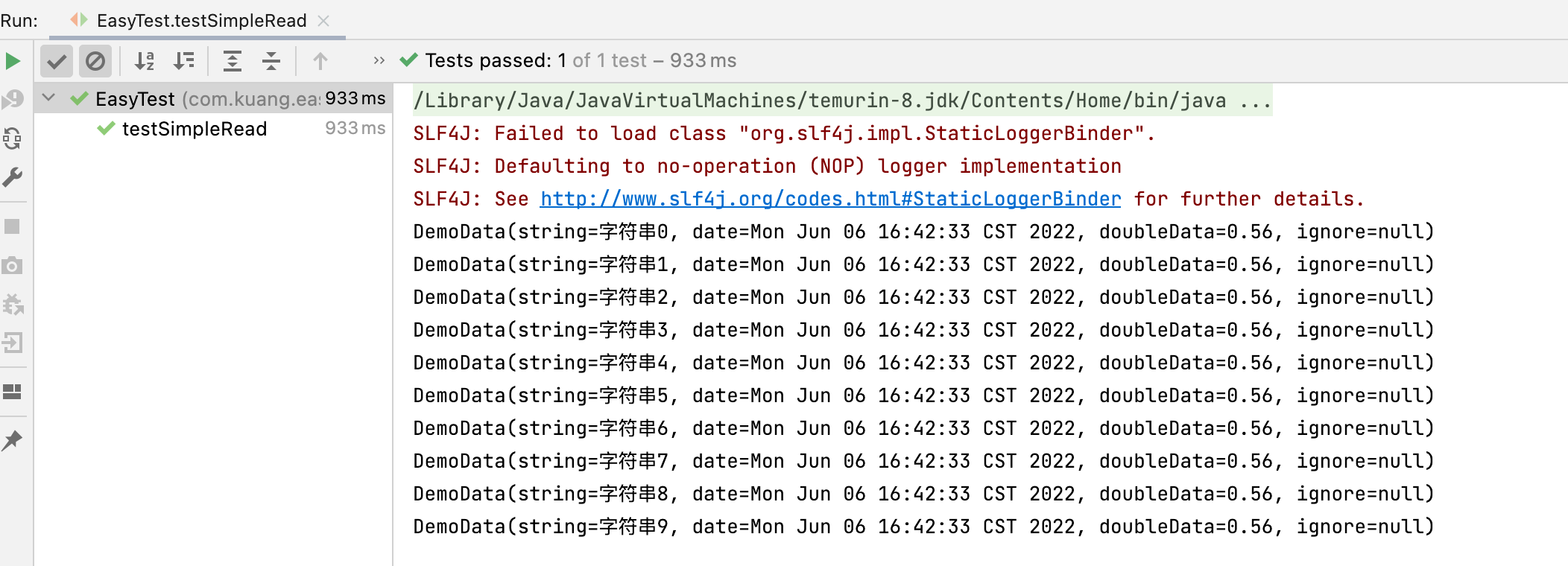Toggle the Show Passed checkmark button
The height and width of the screenshot is (566, 1568).
(57, 61)
